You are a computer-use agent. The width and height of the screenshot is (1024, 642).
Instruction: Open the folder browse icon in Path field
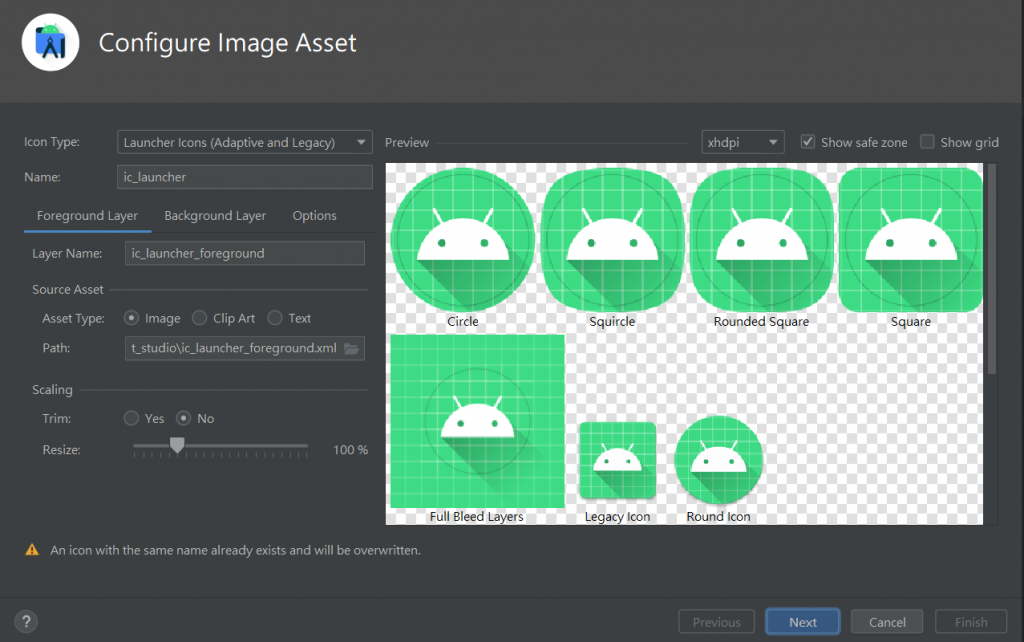point(351,349)
